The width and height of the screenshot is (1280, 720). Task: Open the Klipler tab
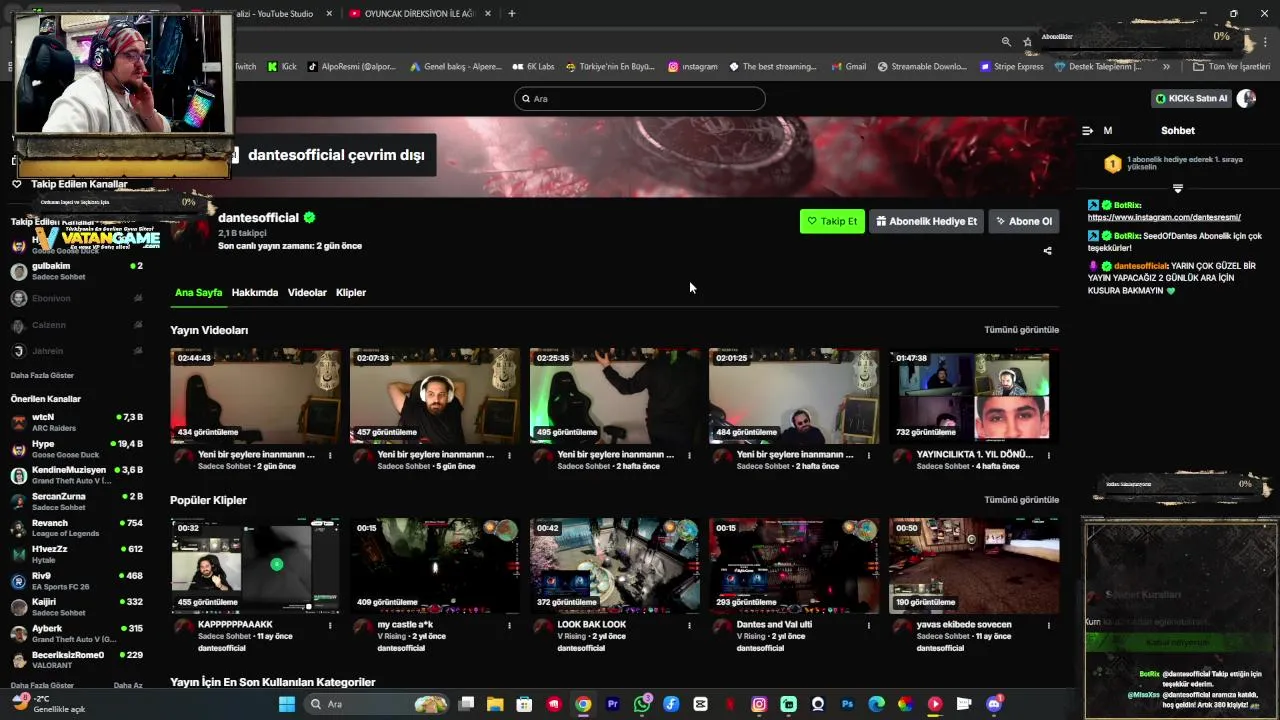click(351, 292)
